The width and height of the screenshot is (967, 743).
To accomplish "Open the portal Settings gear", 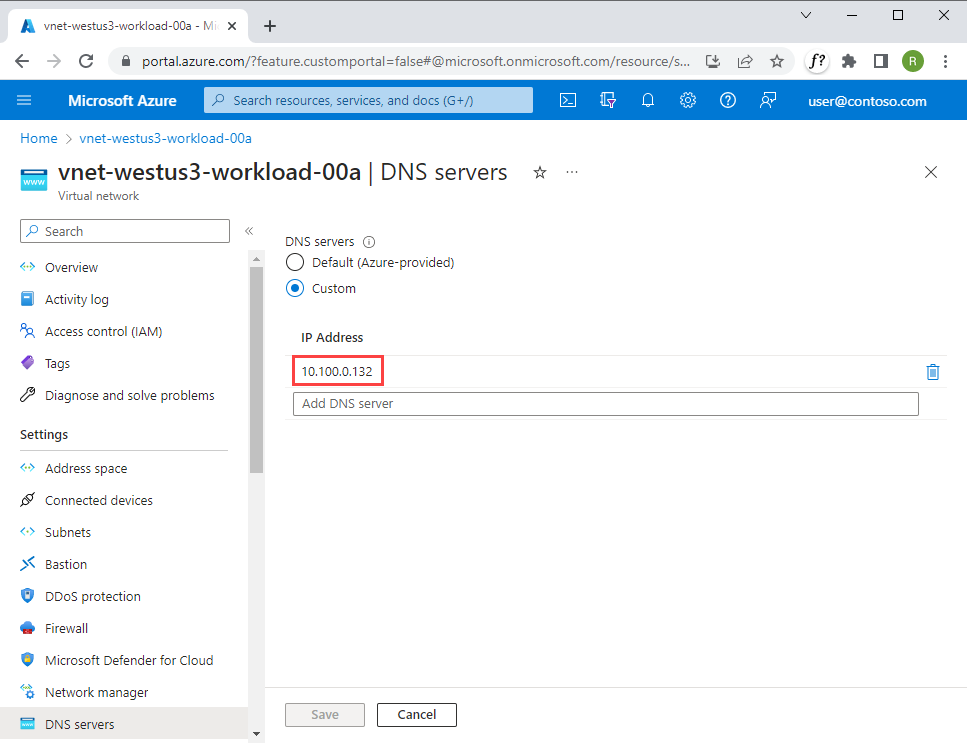I will pyautogui.click(x=688, y=101).
